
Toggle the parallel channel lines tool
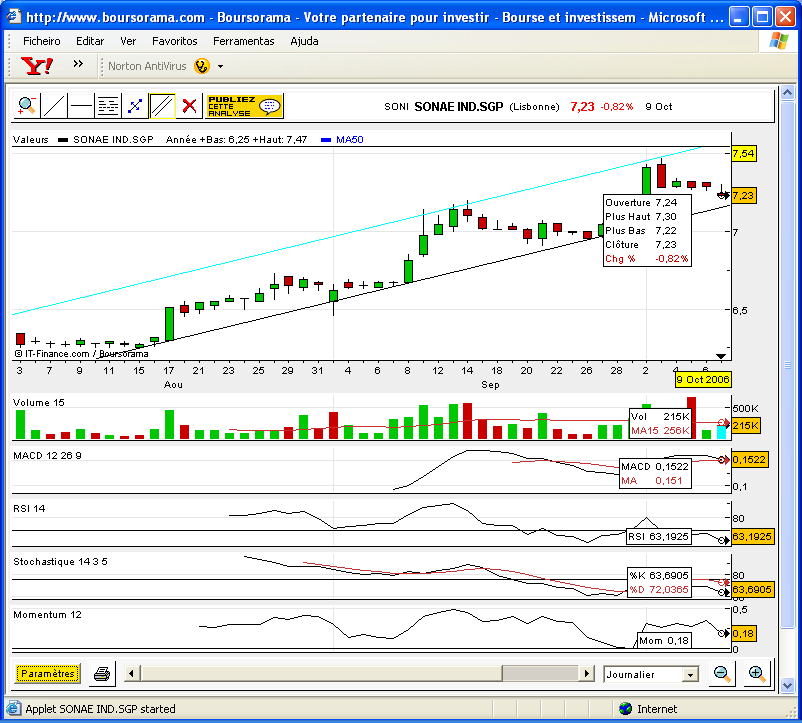(162, 106)
